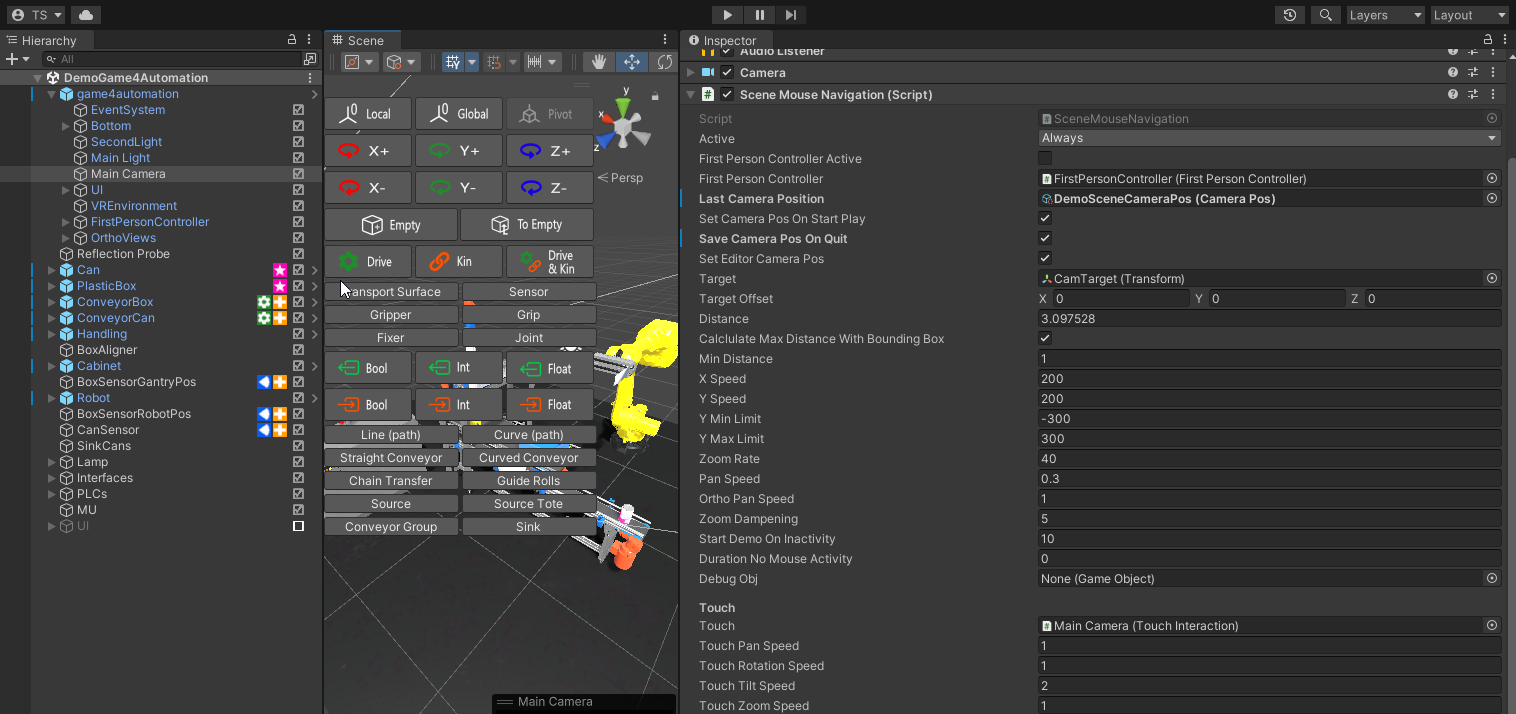Expand the Camera component foldout

[x=690, y=73]
